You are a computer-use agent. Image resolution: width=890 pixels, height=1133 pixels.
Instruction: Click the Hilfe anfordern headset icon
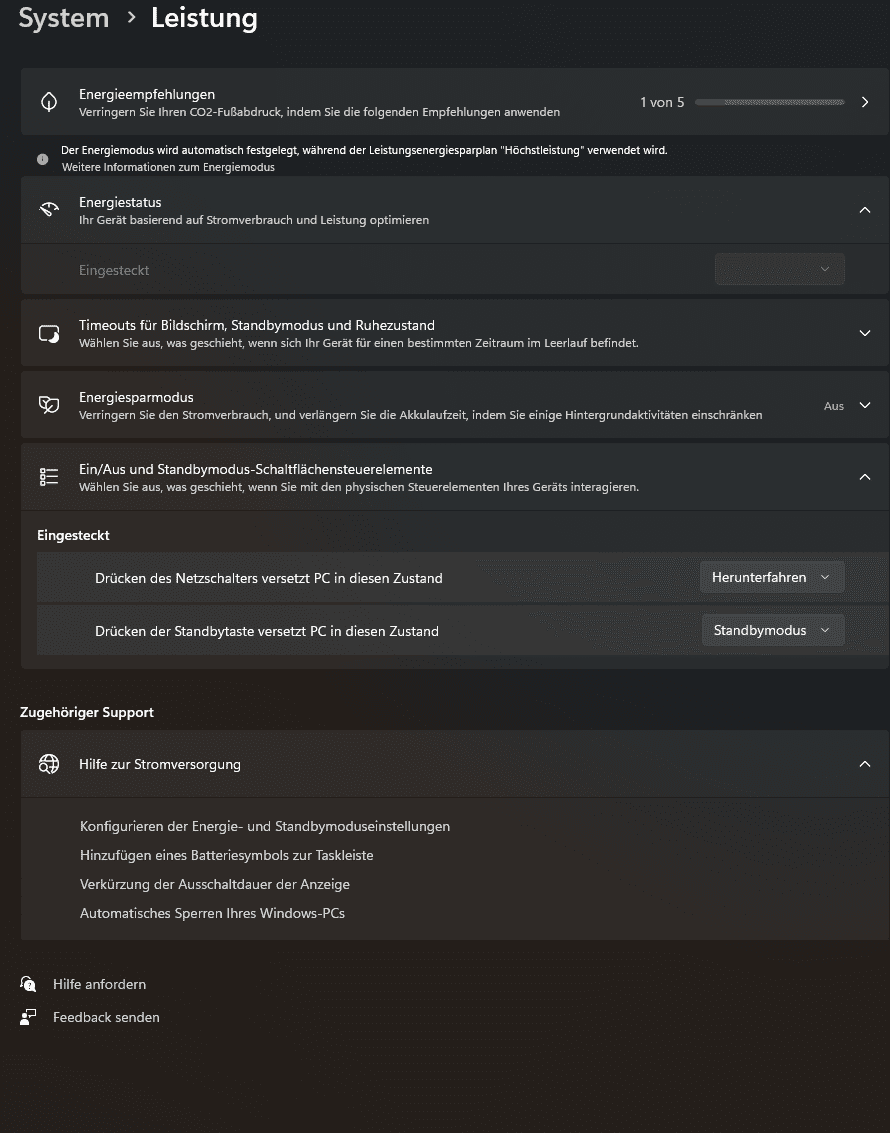(29, 984)
